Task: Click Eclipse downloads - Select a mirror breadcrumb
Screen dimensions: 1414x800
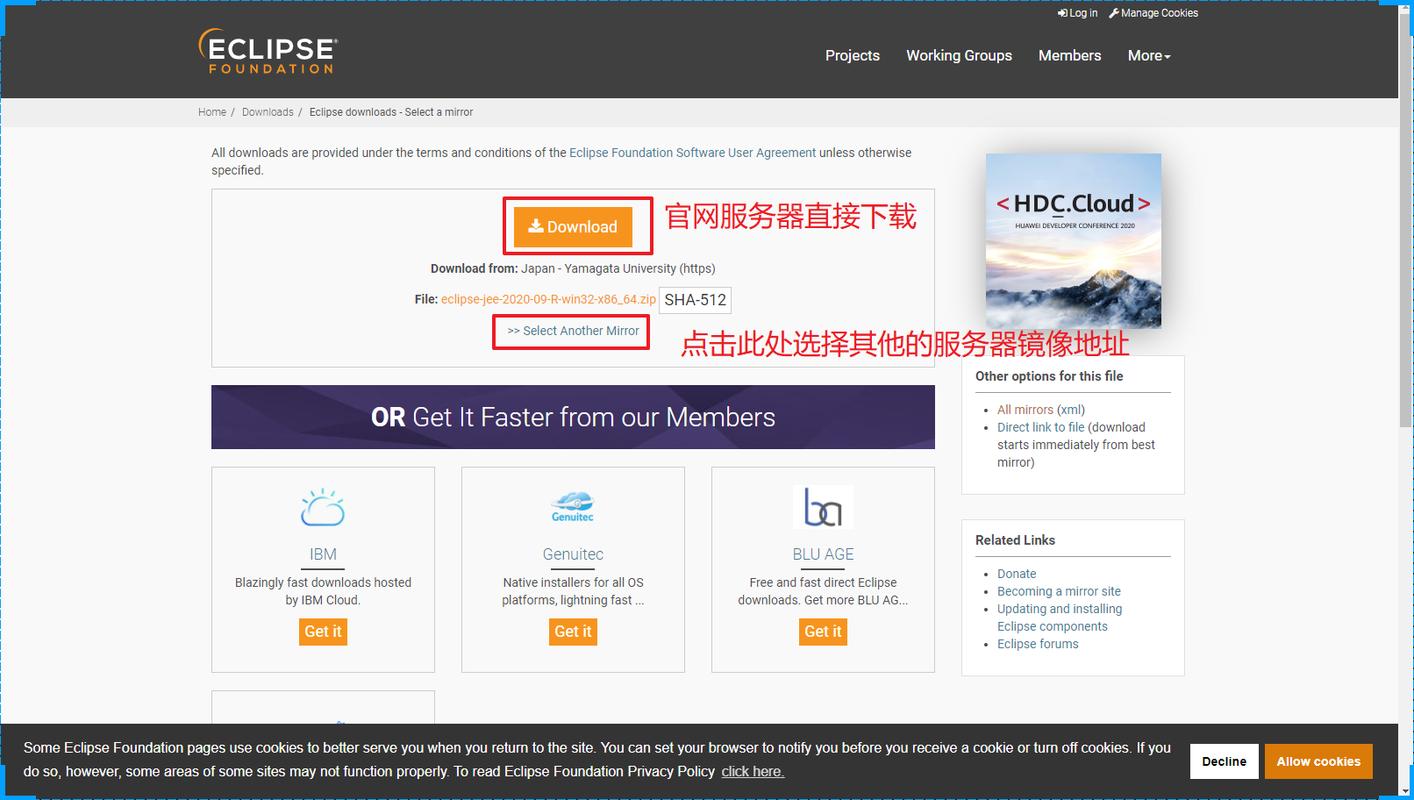Action: pyautogui.click(x=391, y=112)
